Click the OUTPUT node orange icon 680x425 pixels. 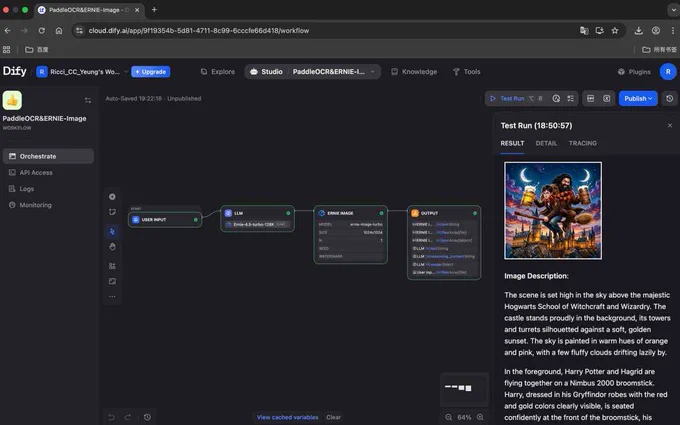click(415, 213)
